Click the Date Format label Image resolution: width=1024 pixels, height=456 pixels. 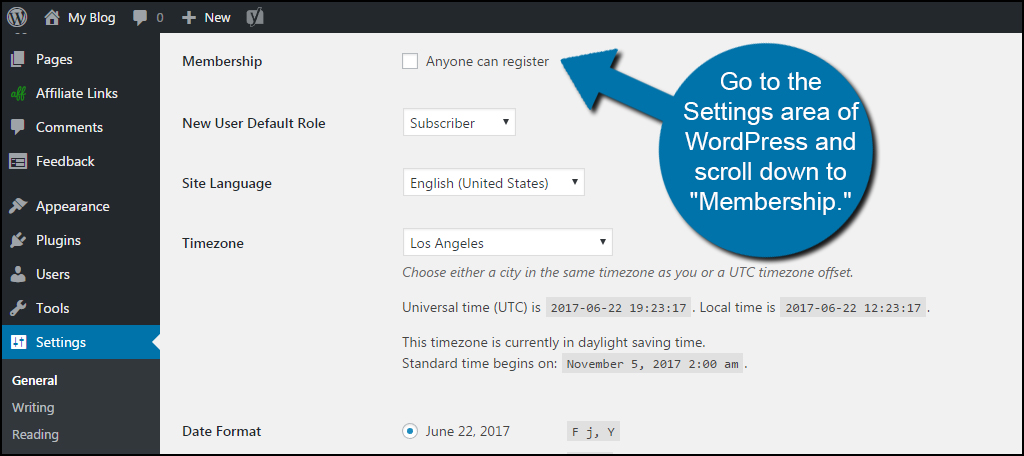click(x=221, y=431)
